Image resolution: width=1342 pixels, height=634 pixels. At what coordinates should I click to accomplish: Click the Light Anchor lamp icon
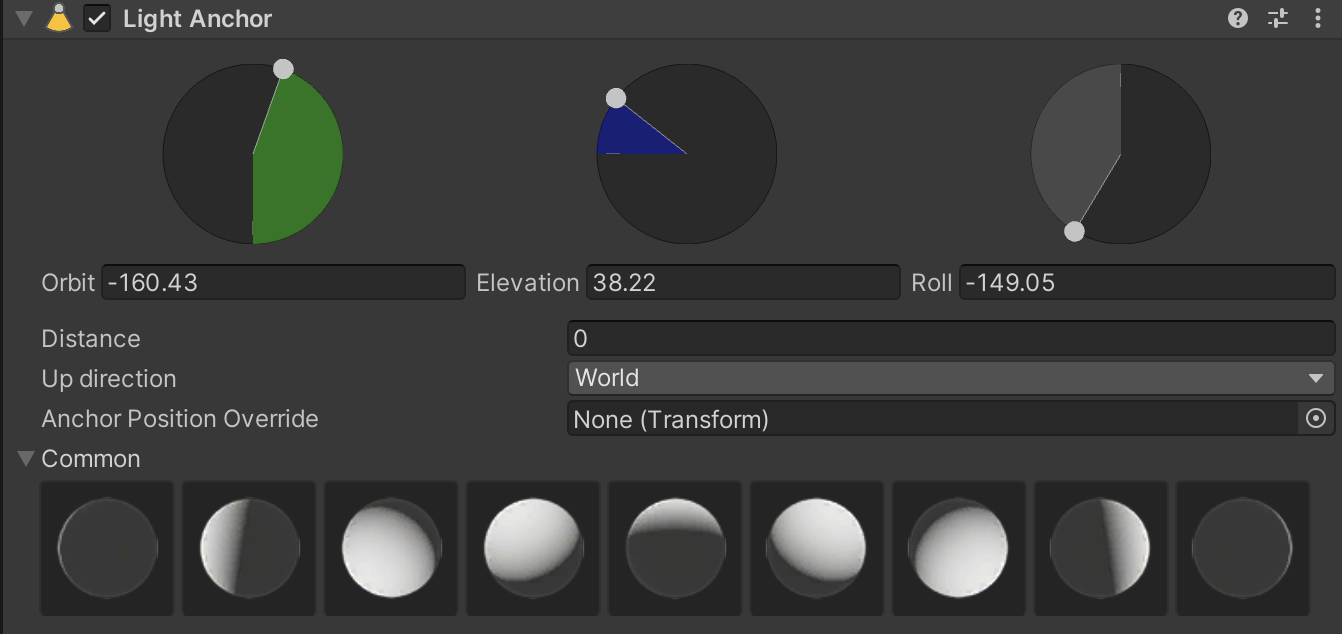[59, 19]
